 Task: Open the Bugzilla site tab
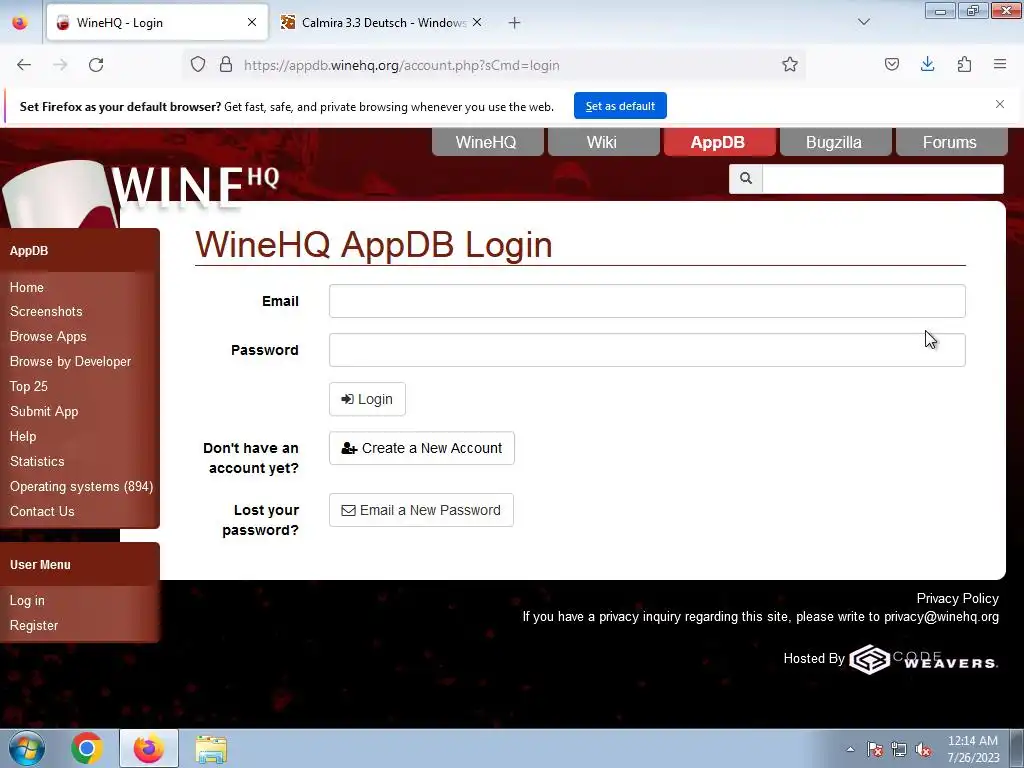click(x=835, y=142)
